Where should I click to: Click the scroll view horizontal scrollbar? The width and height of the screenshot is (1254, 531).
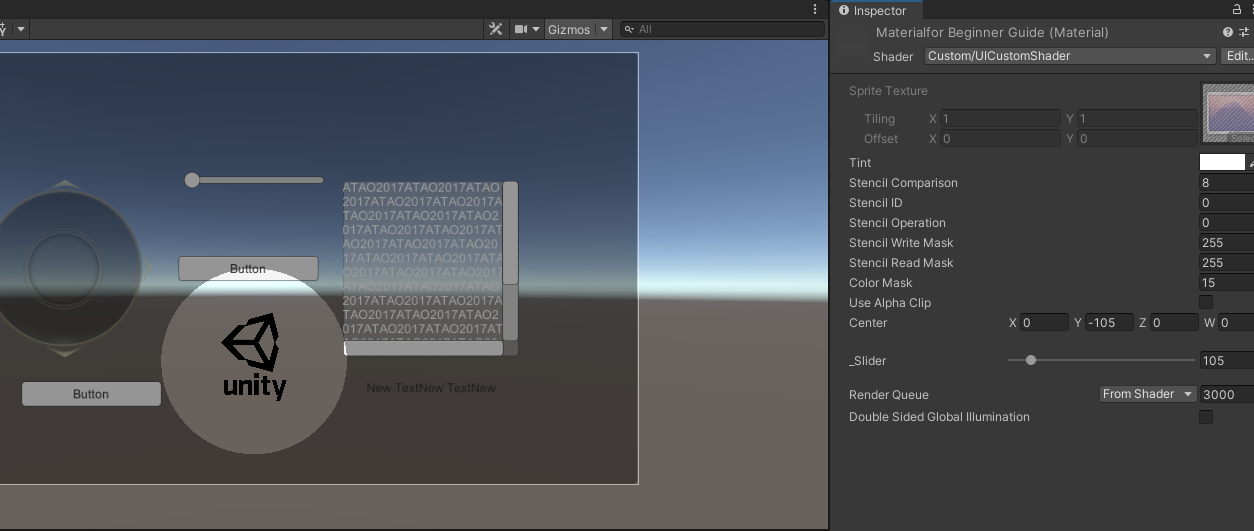click(x=423, y=348)
